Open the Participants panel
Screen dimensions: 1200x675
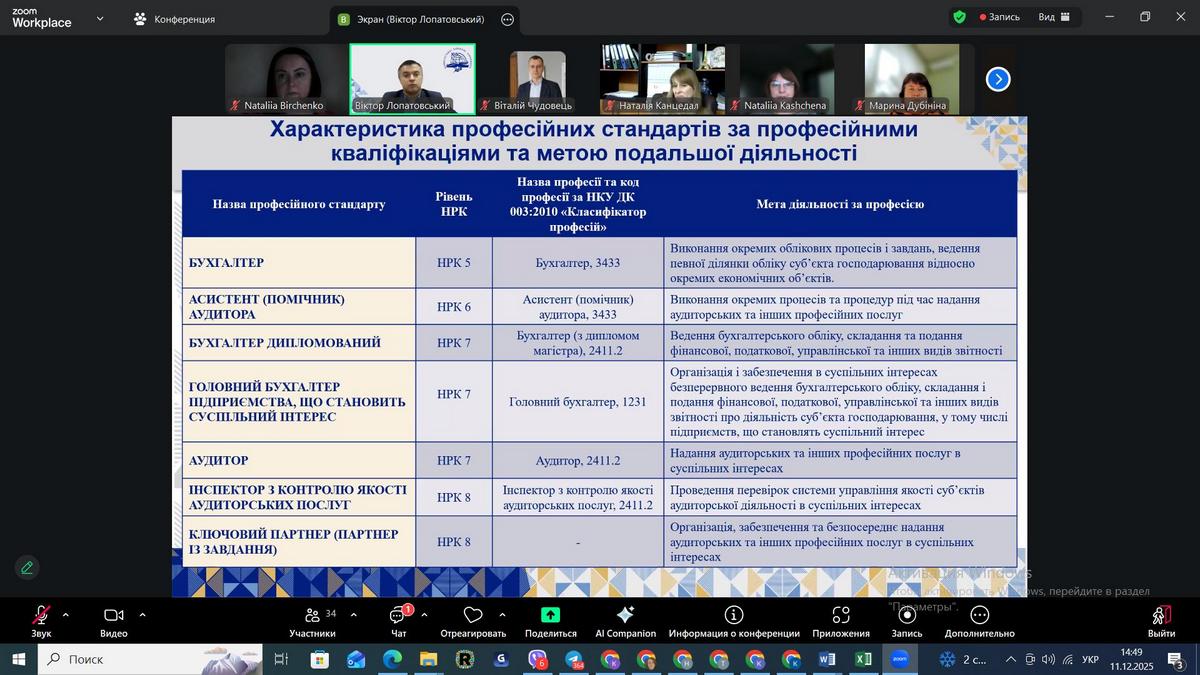[x=313, y=620]
